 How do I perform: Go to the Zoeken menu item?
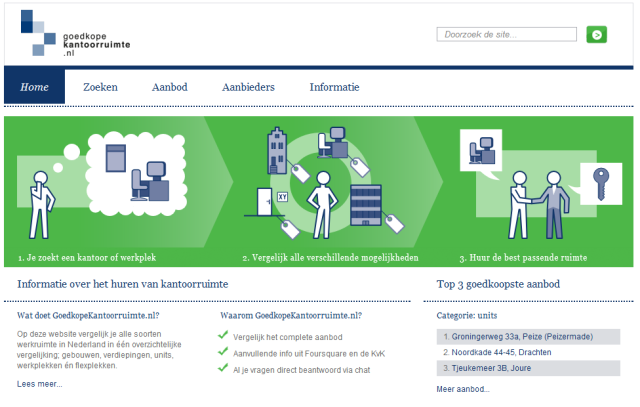[x=100, y=87]
